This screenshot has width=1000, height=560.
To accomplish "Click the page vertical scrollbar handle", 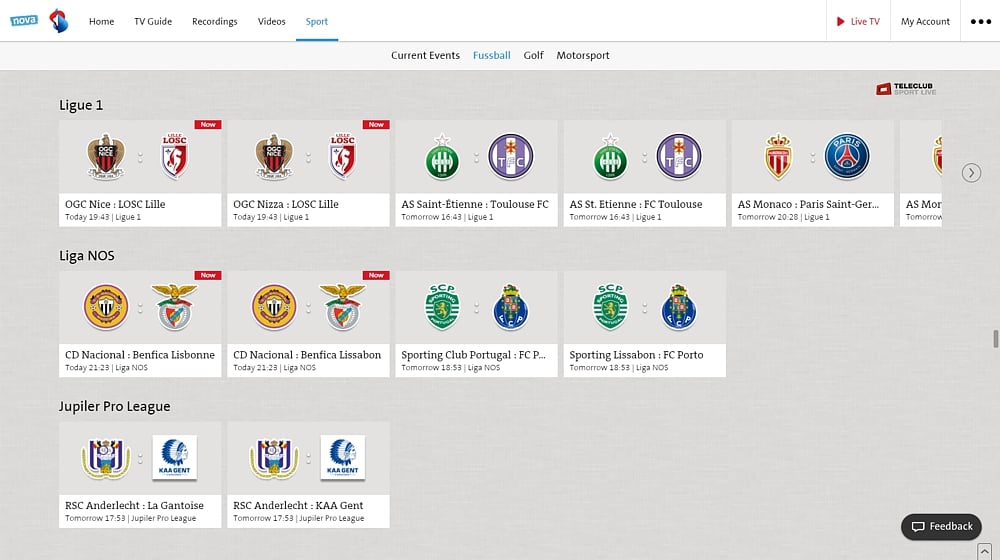I will pos(996,339).
